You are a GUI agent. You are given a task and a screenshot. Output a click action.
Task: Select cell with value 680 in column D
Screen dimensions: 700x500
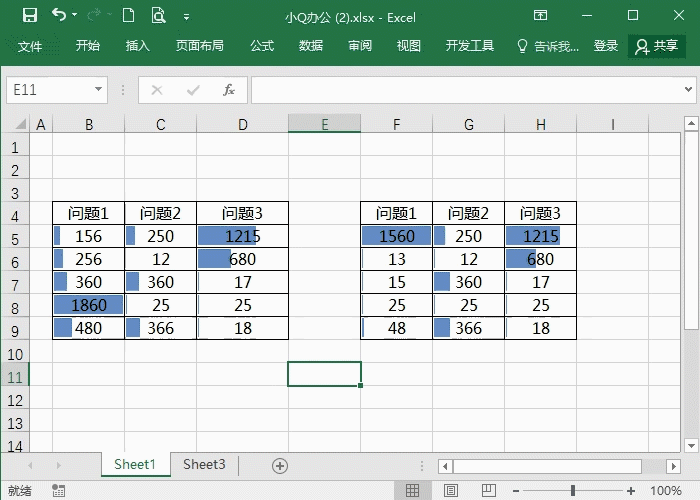pyautogui.click(x=242, y=259)
